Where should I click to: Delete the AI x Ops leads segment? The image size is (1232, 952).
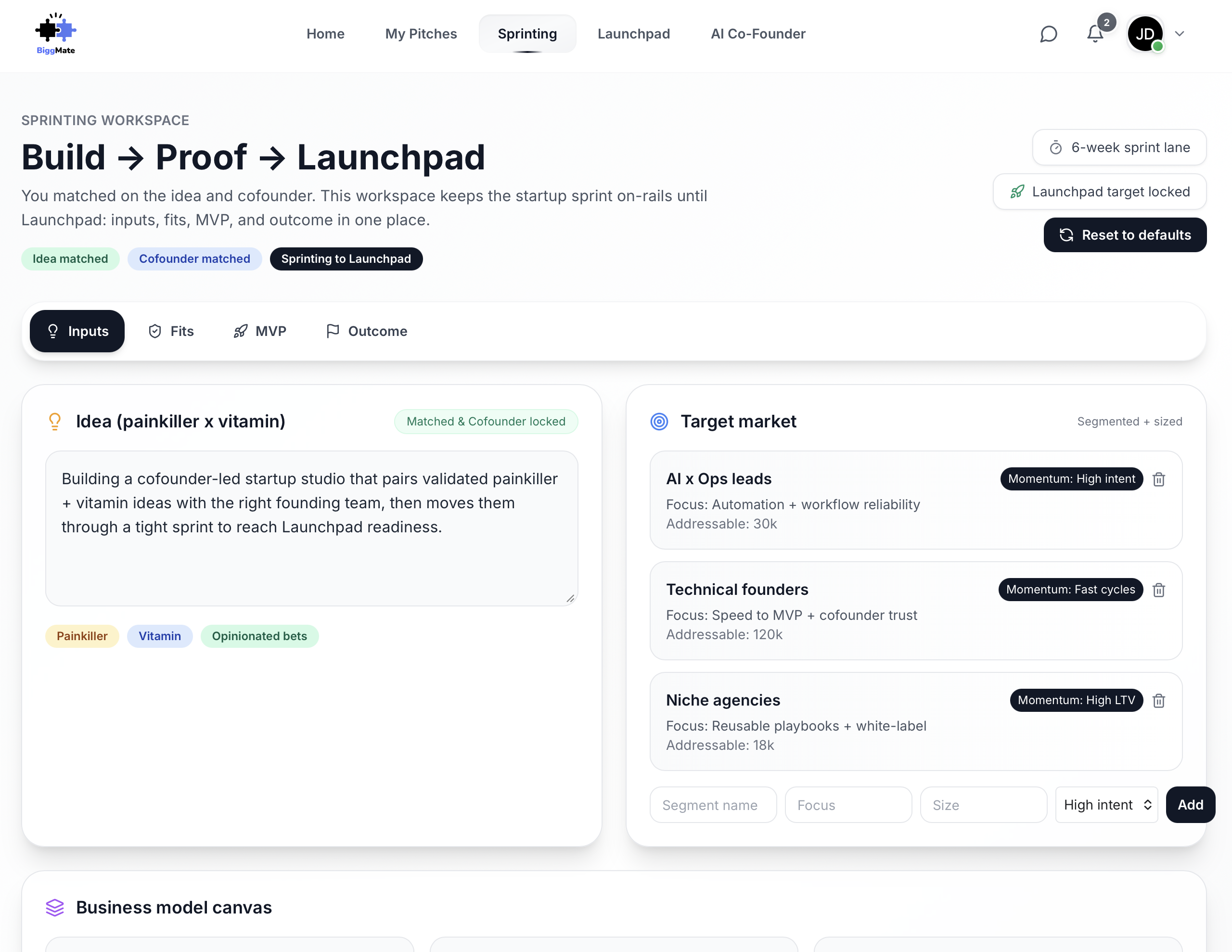point(1159,479)
